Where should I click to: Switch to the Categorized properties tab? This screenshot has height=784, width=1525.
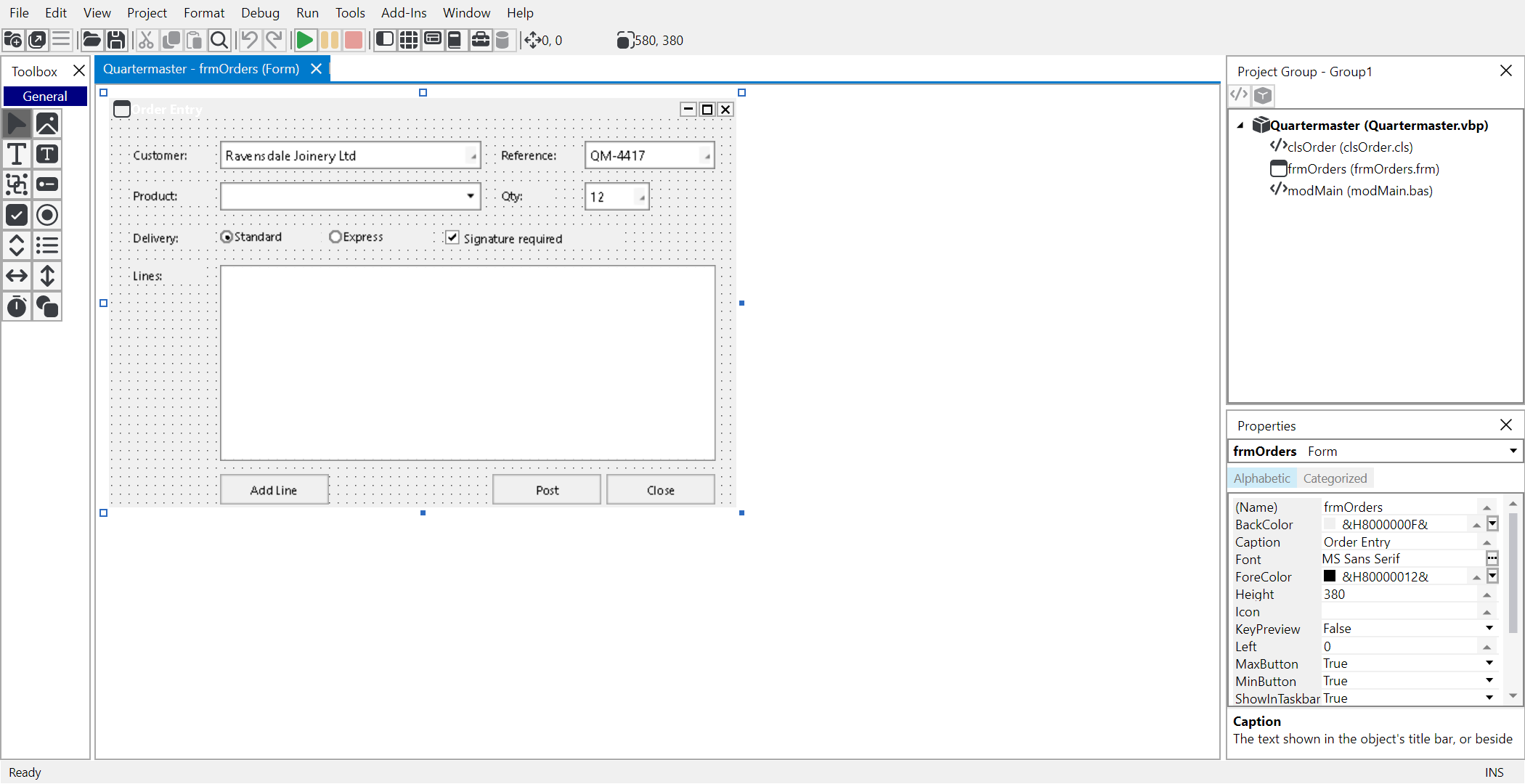1335,478
